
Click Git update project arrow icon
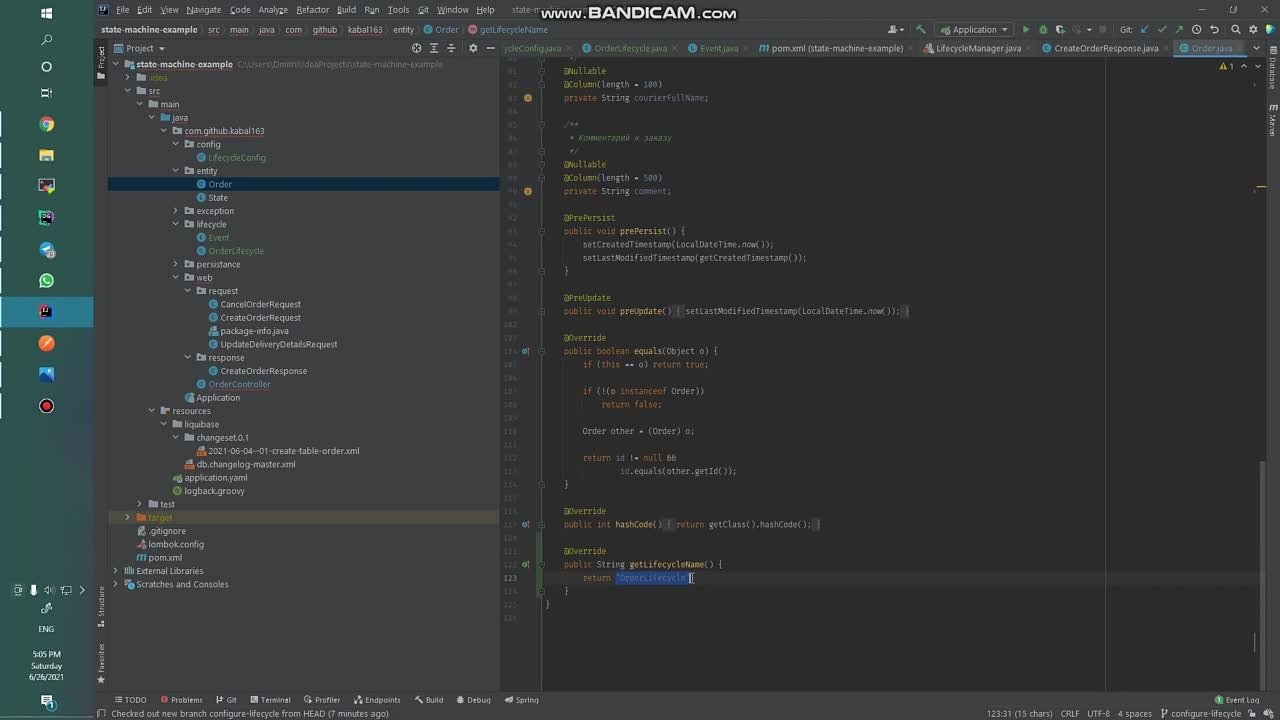[x=1145, y=30]
